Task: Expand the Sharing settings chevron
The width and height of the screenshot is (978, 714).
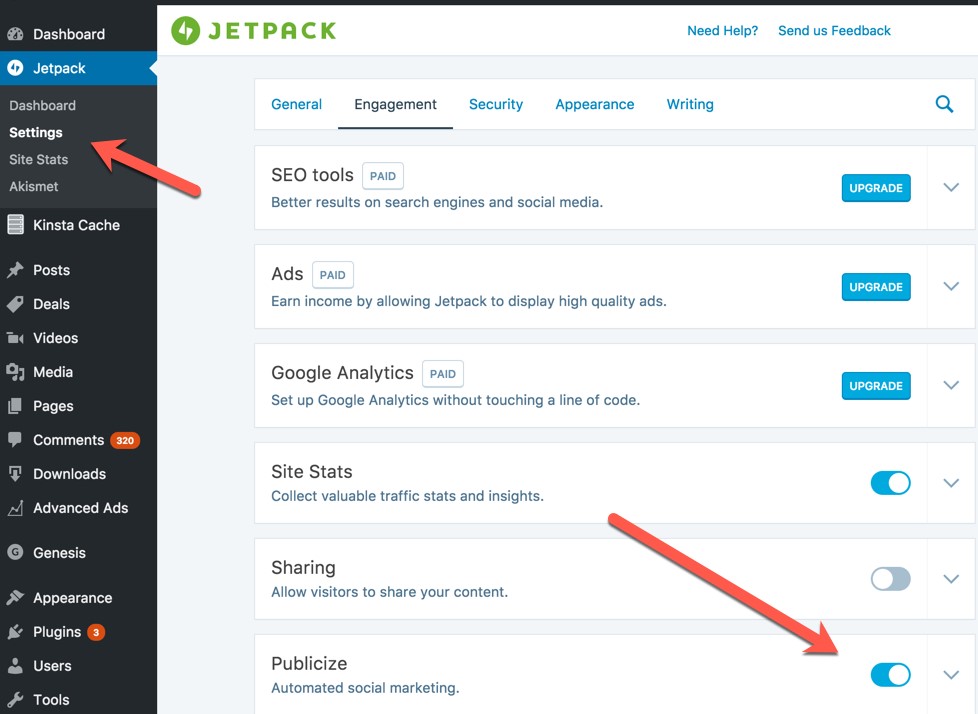Action: coord(951,579)
